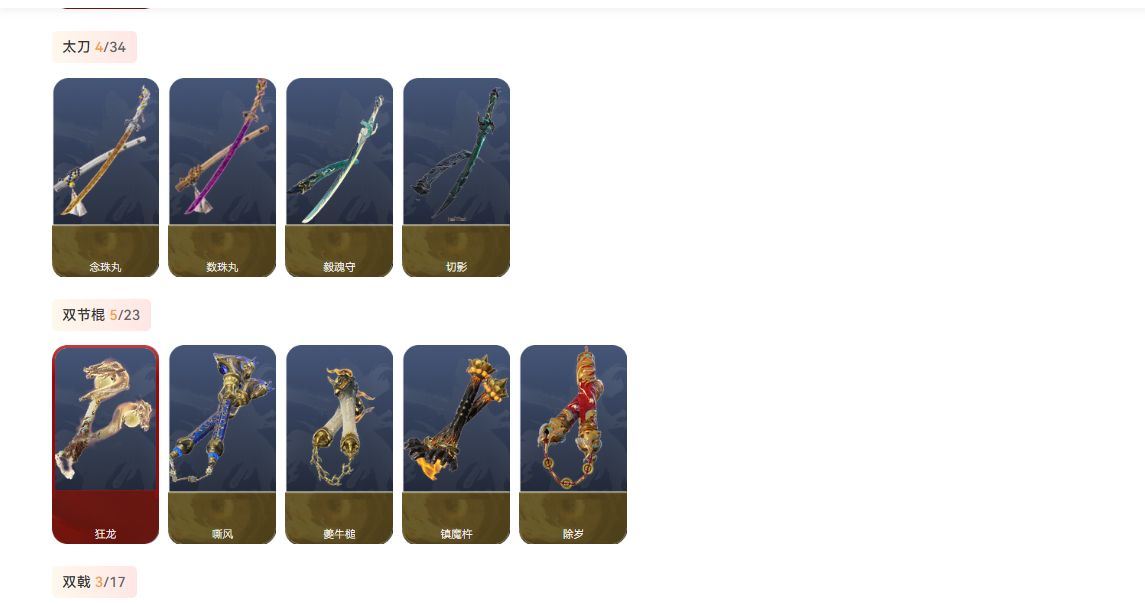1145x604 pixels.
Task: Select the 念珠丸 white-gold katana image
Action: 106,151
